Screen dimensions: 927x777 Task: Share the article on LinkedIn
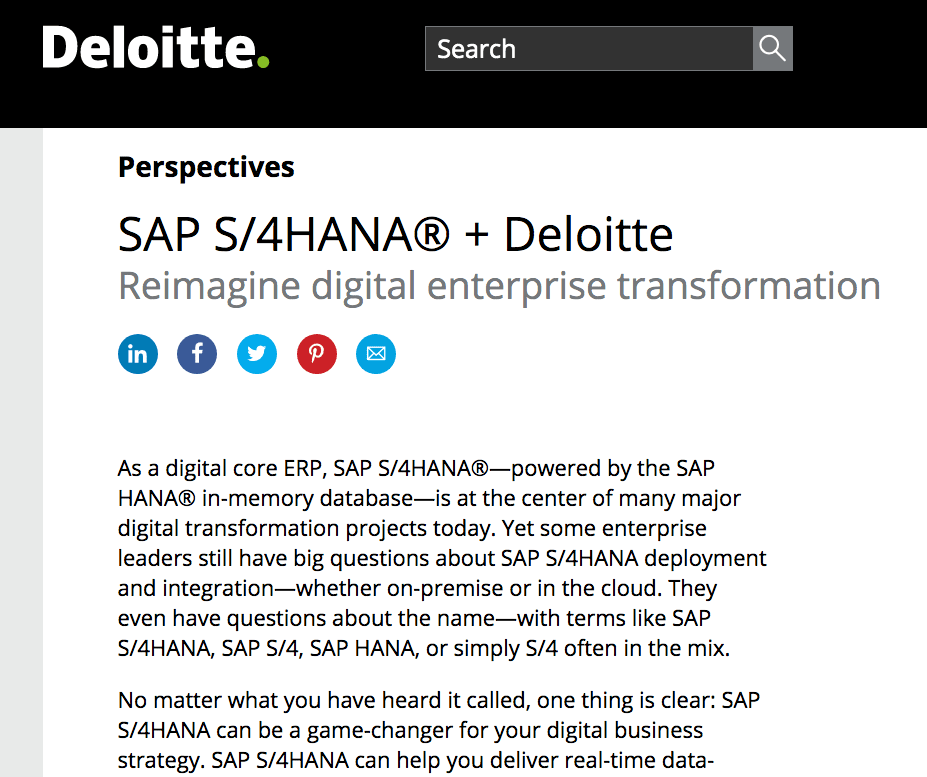point(138,354)
